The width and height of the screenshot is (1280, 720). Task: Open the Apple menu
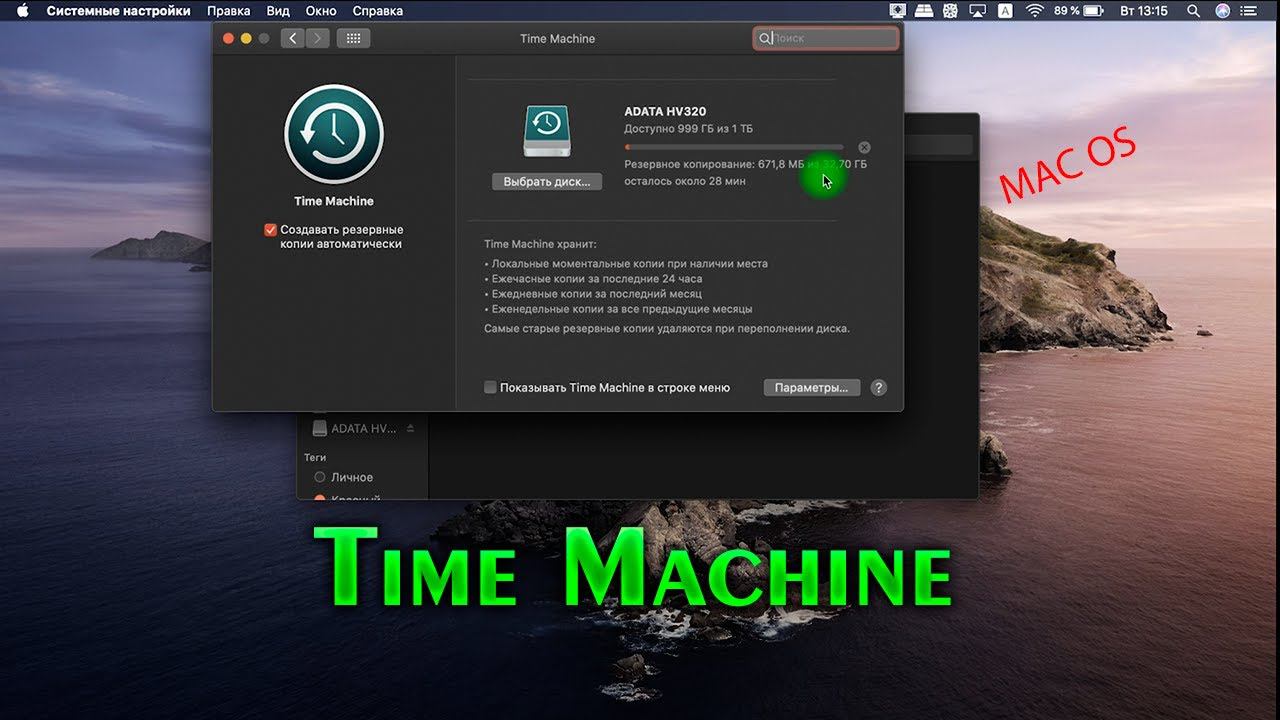pyautogui.click(x=22, y=11)
